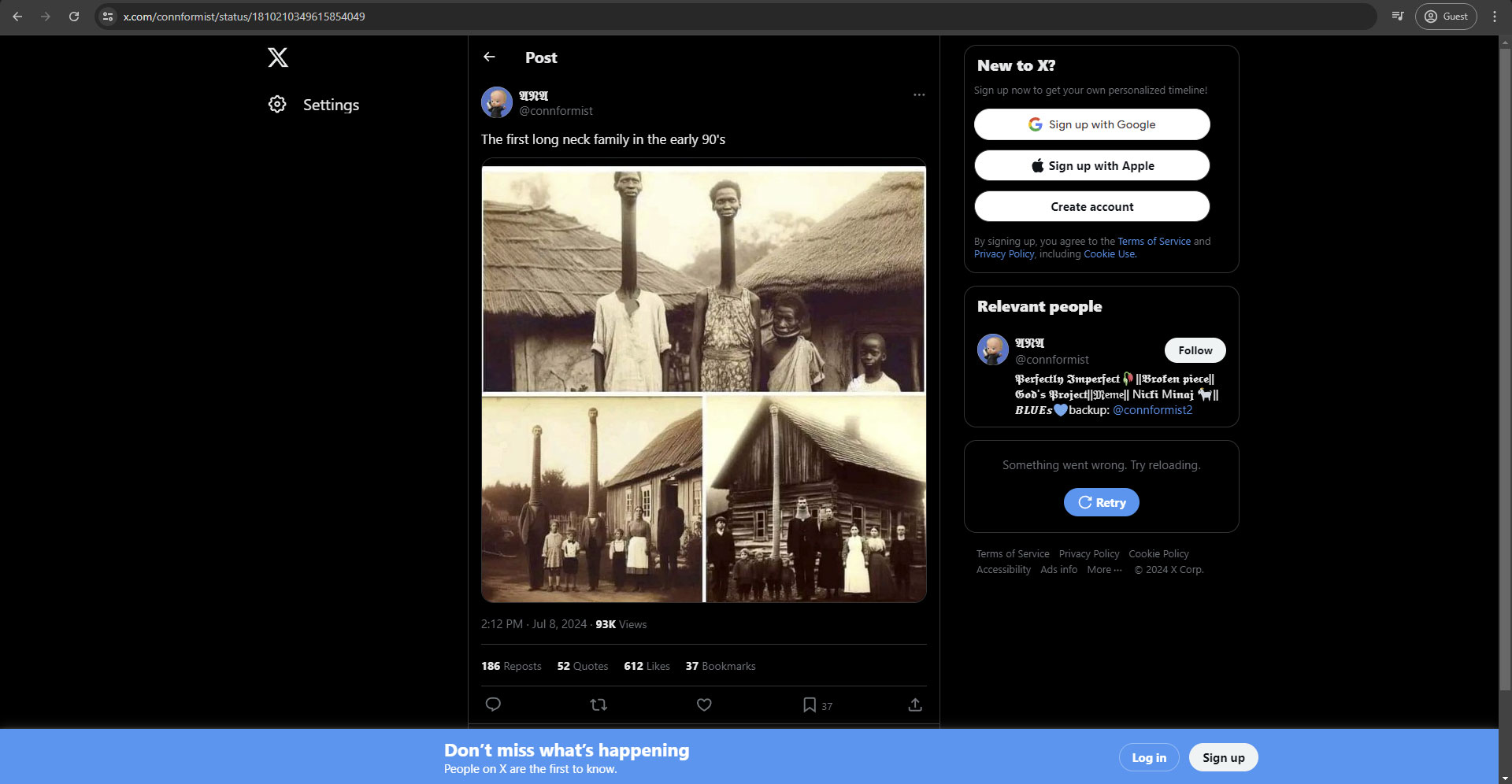Click Sign up with Apple

(x=1091, y=165)
